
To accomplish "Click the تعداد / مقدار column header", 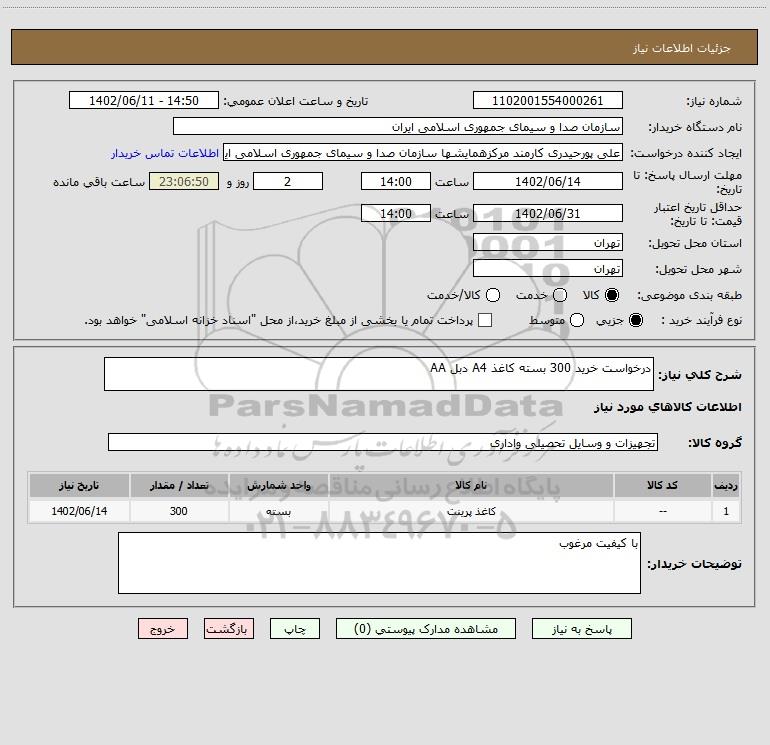I will coord(179,485).
